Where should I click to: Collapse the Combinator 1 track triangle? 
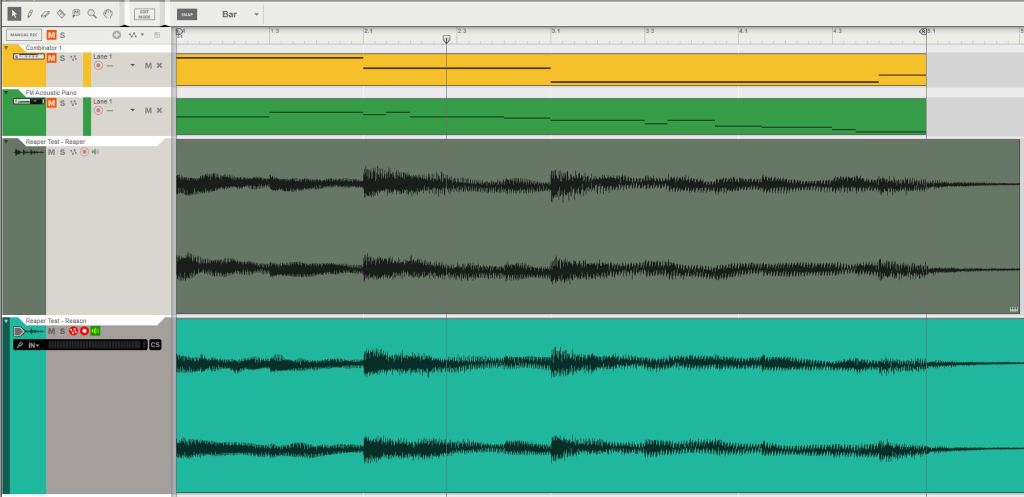tap(6, 48)
